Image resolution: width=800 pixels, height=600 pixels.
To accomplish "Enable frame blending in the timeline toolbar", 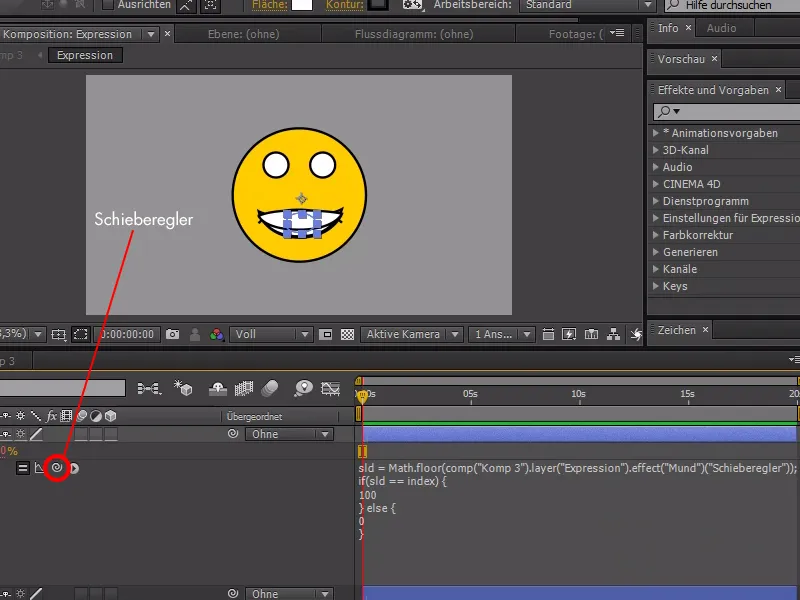I will pos(242,388).
